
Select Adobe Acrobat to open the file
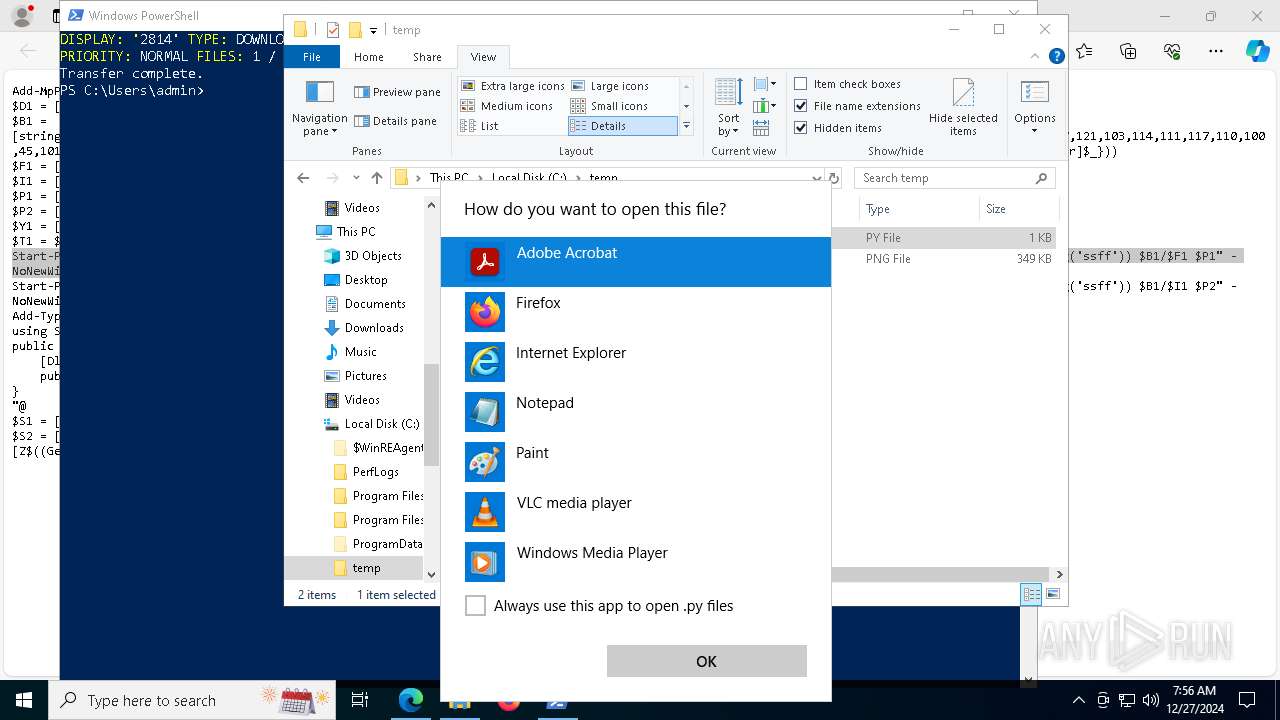point(636,262)
